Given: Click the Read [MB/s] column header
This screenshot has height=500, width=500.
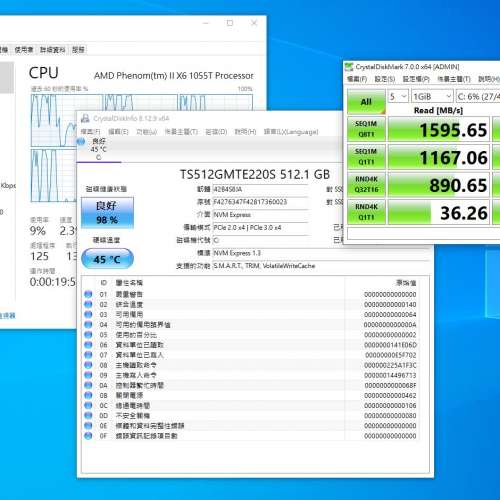Looking at the screenshot, I should 438,110.
